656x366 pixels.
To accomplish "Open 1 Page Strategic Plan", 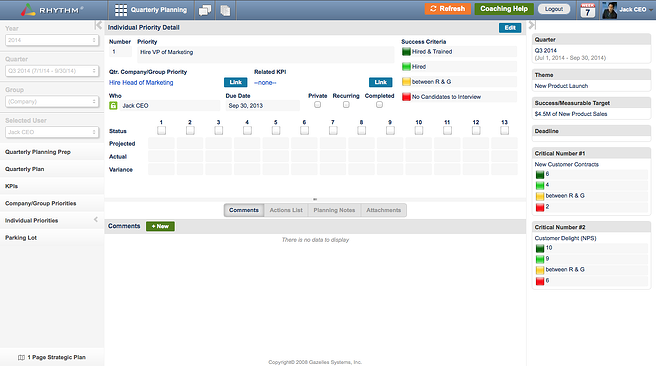I will (52, 357).
